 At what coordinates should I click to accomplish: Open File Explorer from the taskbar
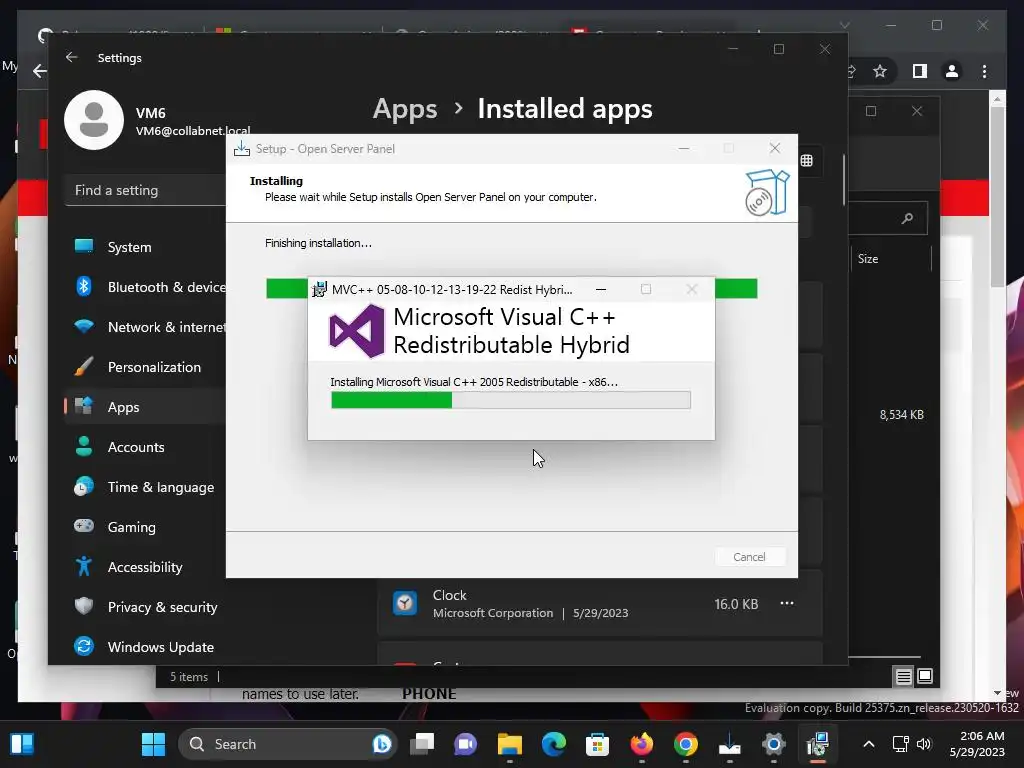pos(509,744)
